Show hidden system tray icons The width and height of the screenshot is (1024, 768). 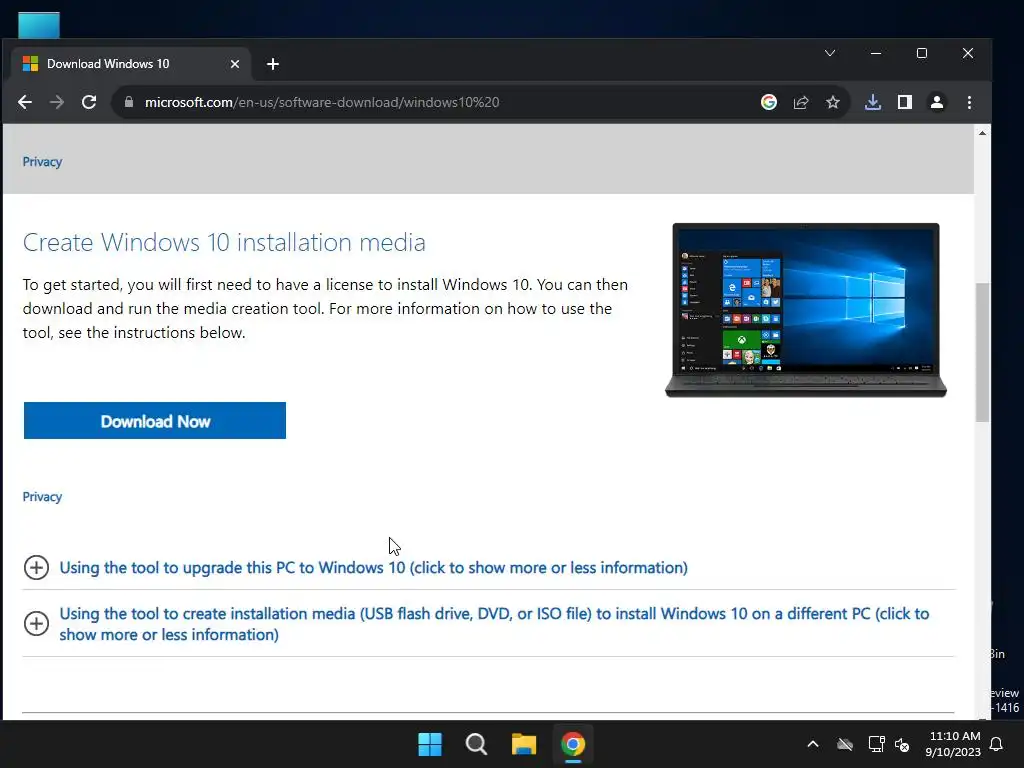[813, 744]
